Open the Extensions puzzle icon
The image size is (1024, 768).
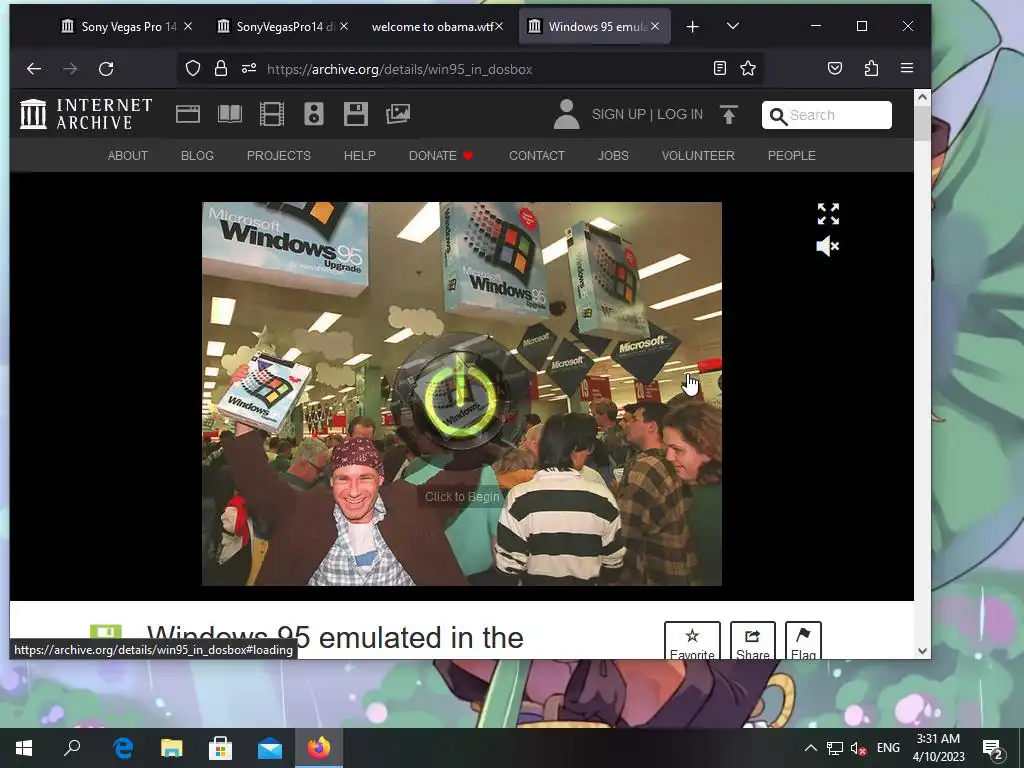click(871, 69)
